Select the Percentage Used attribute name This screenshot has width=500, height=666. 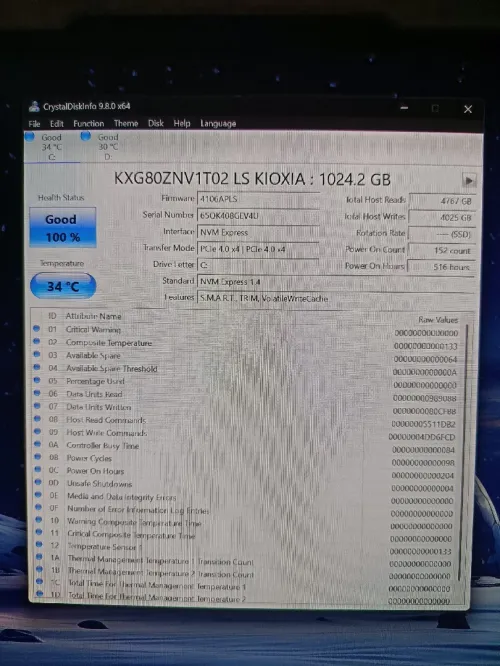[95, 381]
